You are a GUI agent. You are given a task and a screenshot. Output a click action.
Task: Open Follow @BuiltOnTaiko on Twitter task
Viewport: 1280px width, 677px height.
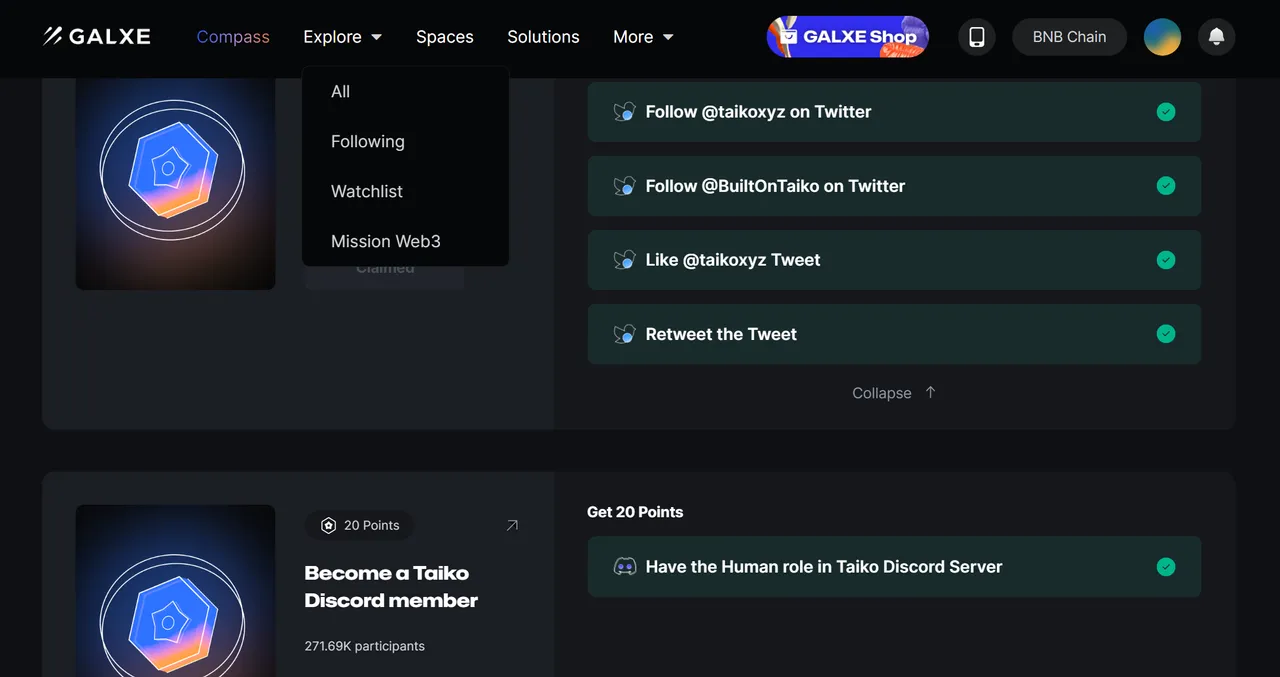coord(894,186)
